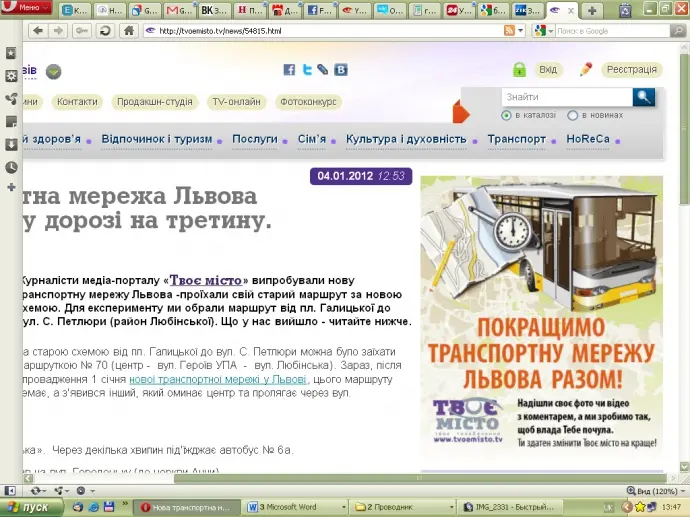The width and height of the screenshot is (690, 517).
Task: Click the tvoemisto.tv address bar URL
Action: [220, 31]
